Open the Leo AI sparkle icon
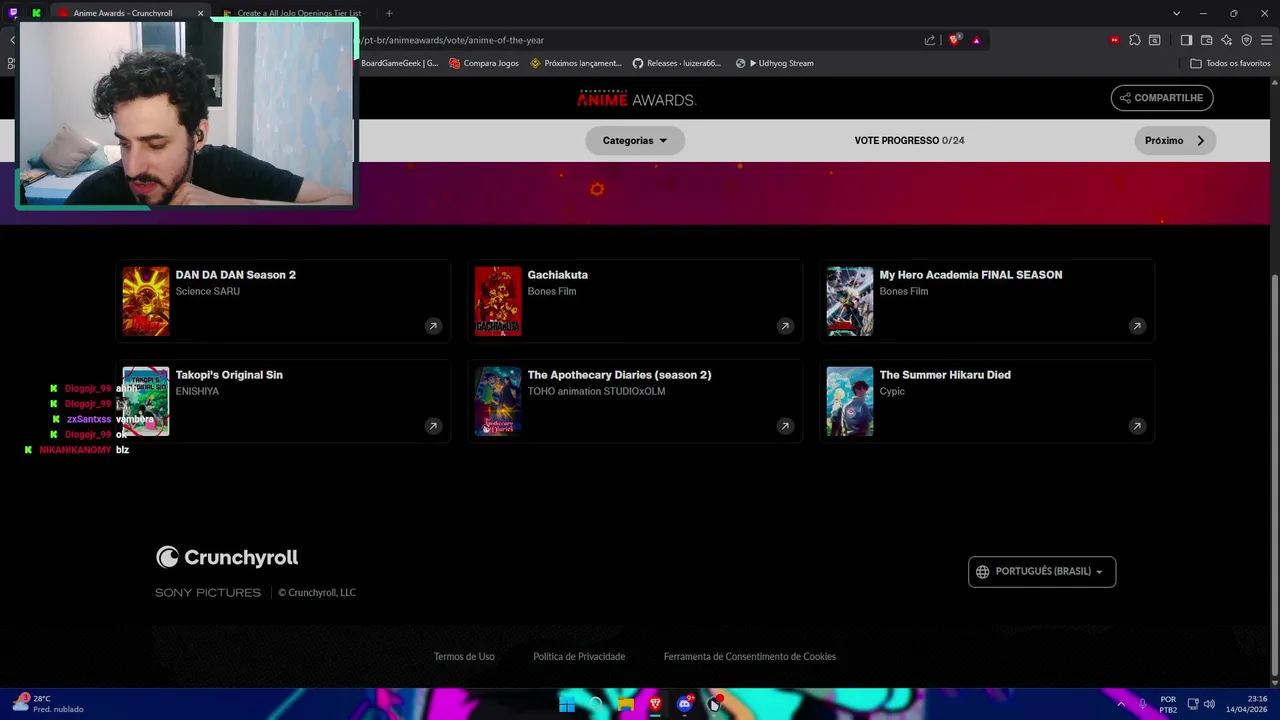1280x720 pixels. [1226, 40]
